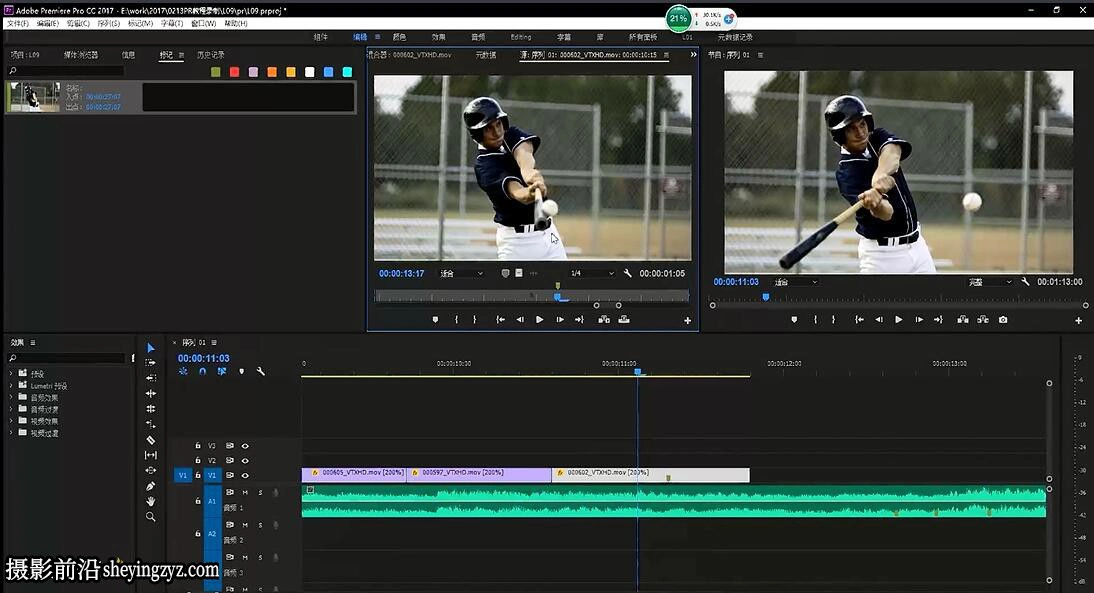Click the markers panel search field

click(x=66, y=71)
